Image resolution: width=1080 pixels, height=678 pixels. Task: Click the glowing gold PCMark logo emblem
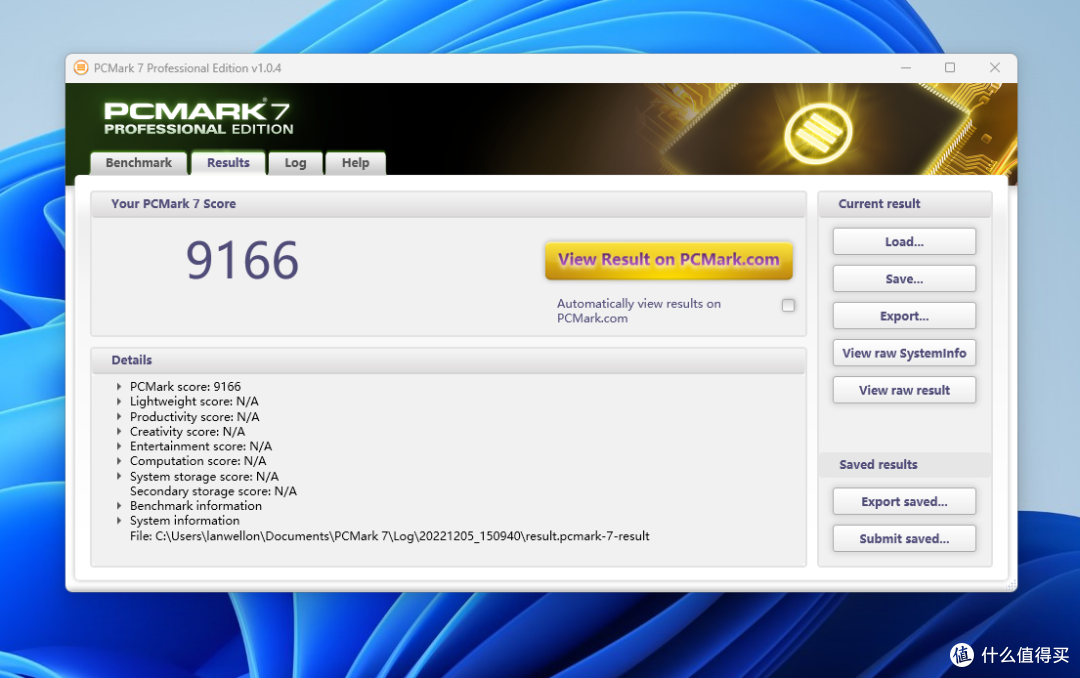click(x=817, y=132)
